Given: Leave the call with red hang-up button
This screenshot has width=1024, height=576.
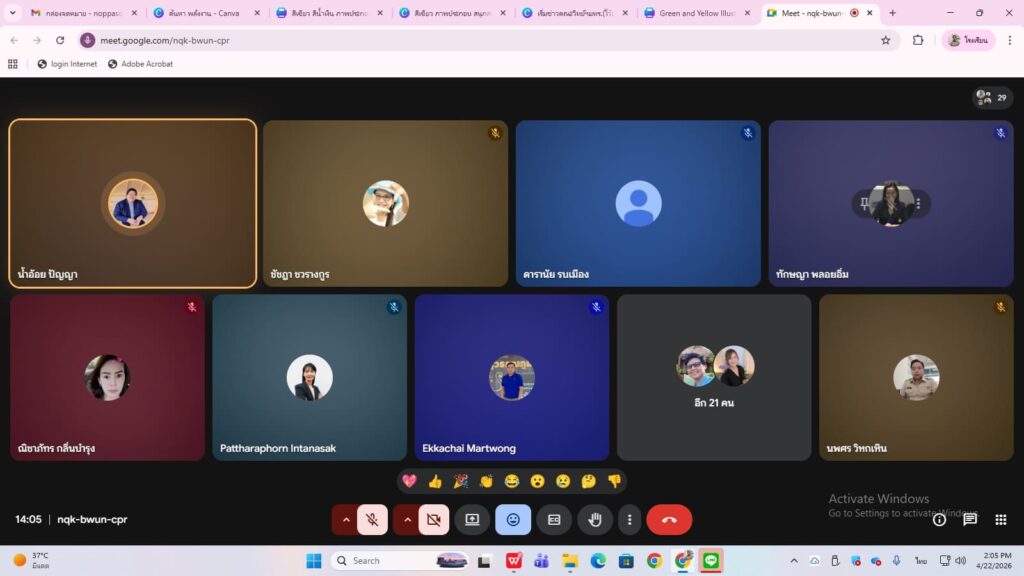Looking at the screenshot, I should click(669, 520).
